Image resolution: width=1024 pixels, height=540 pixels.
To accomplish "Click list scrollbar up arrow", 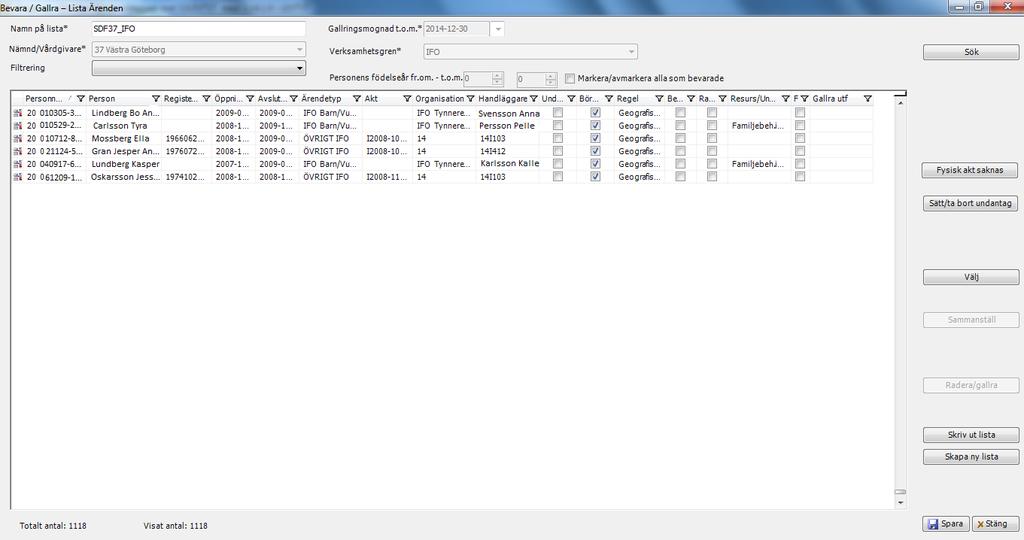I will click(x=901, y=103).
